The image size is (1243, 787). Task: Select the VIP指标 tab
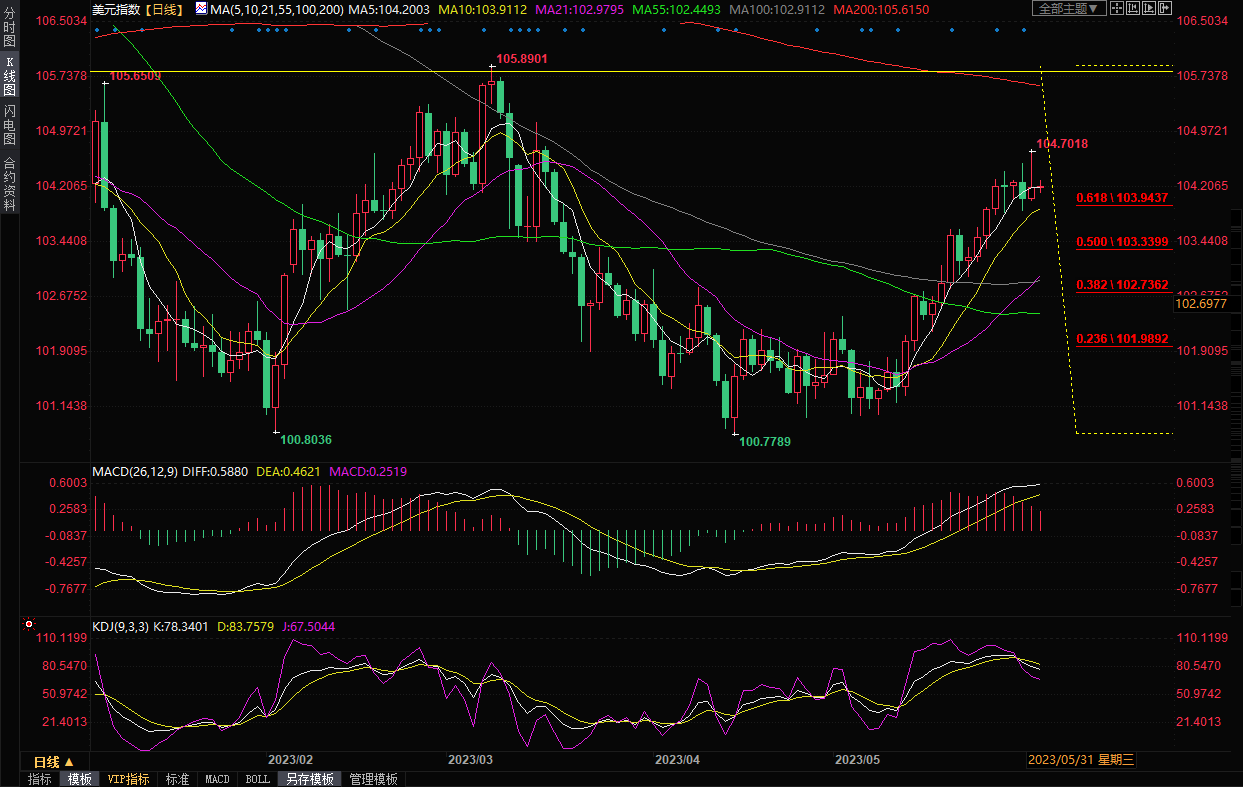(x=128, y=779)
